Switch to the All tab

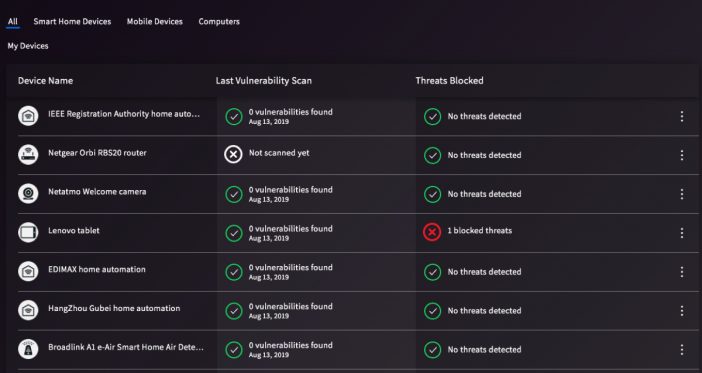tap(13, 21)
